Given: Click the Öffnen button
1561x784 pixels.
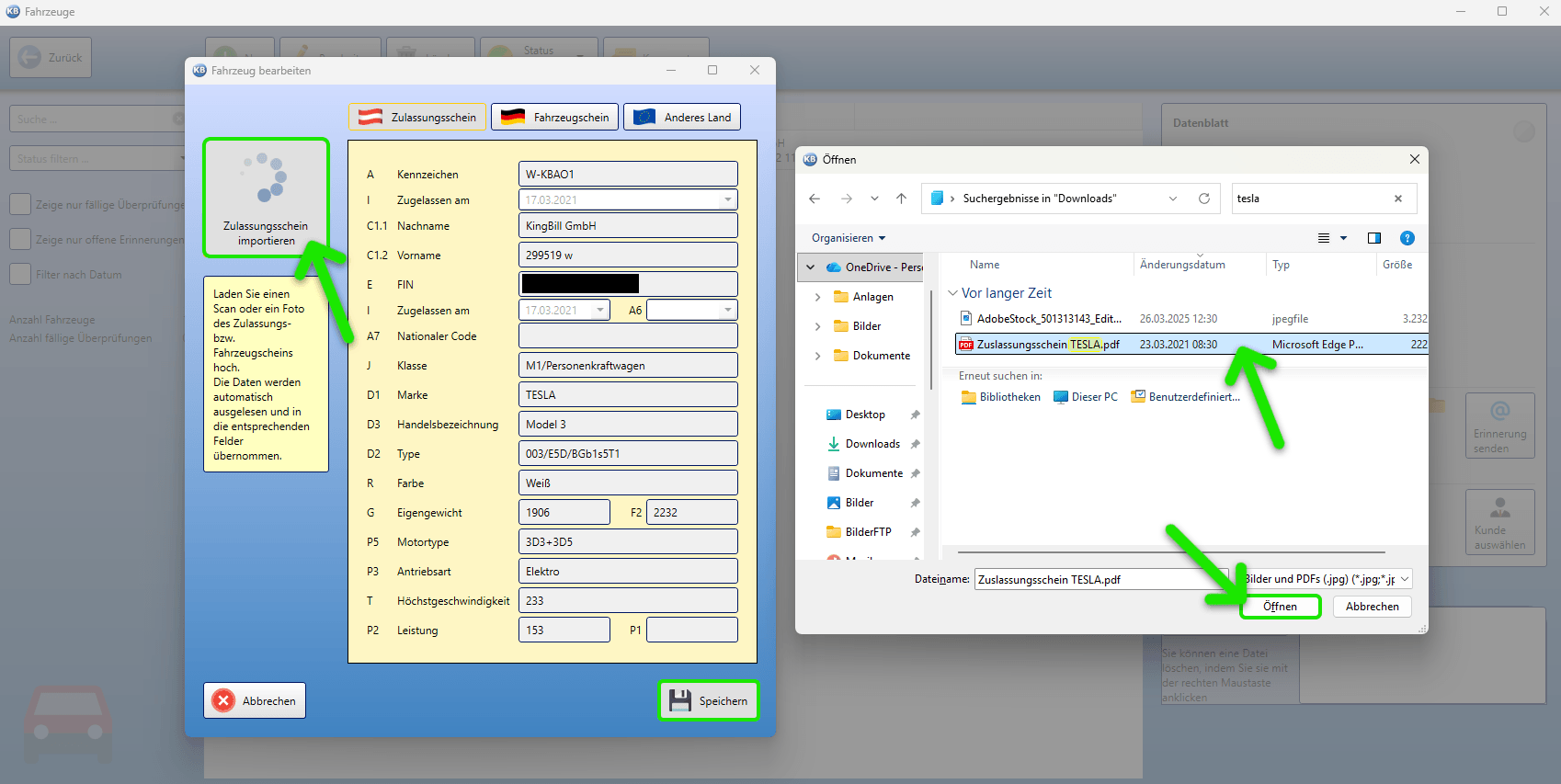Looking at the screenshot, I should point(1280,607).
